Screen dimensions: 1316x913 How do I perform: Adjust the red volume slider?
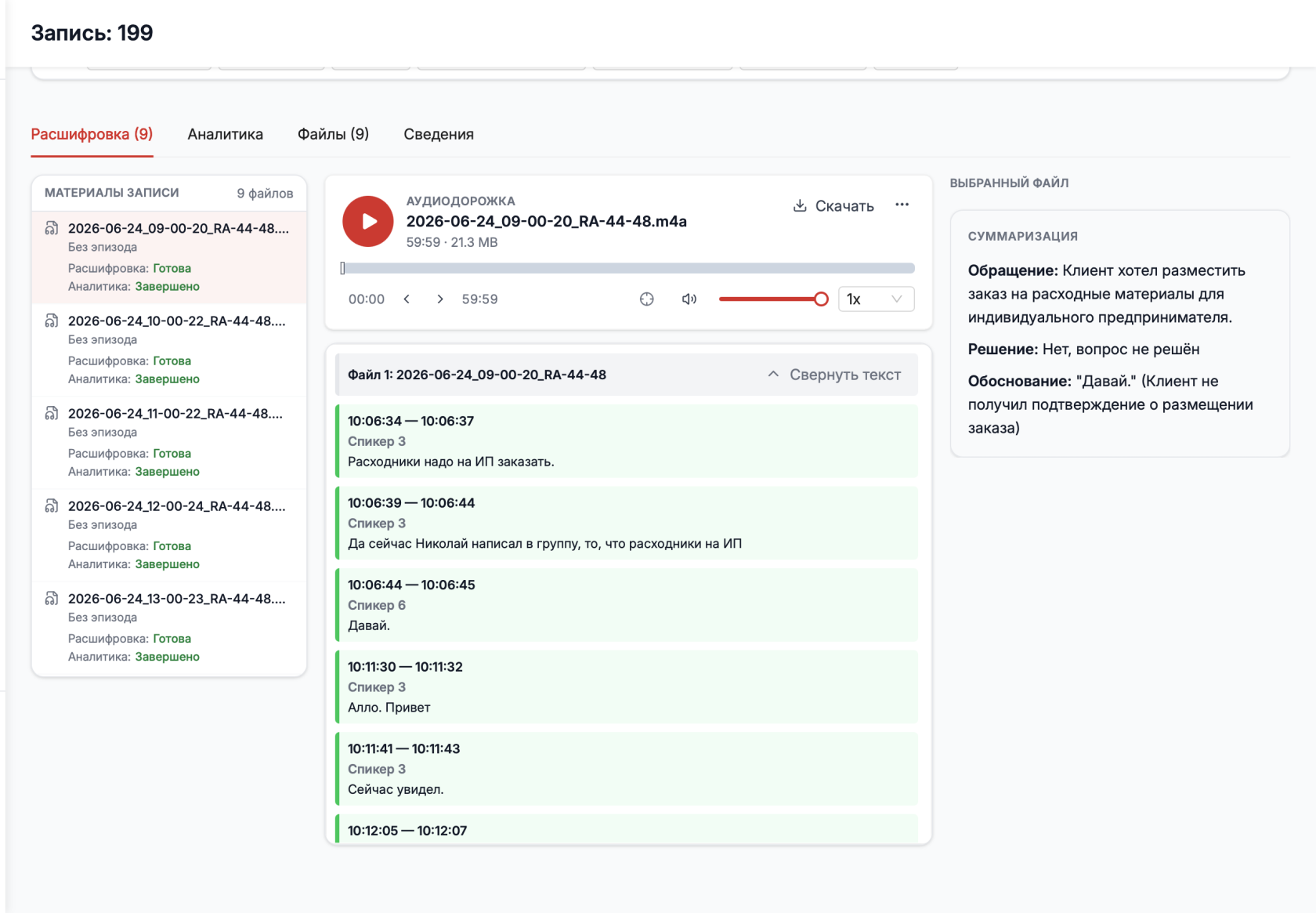tap(773, 299)
